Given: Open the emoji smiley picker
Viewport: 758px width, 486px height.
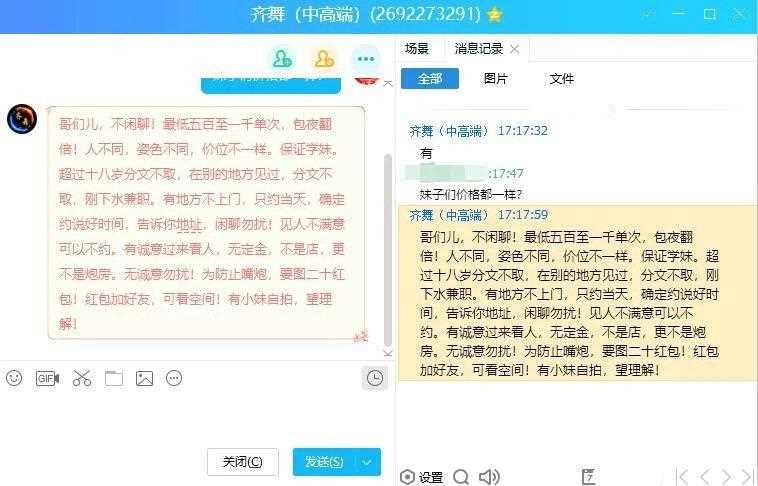Looking at the screenshot, I should click(14, 378).
